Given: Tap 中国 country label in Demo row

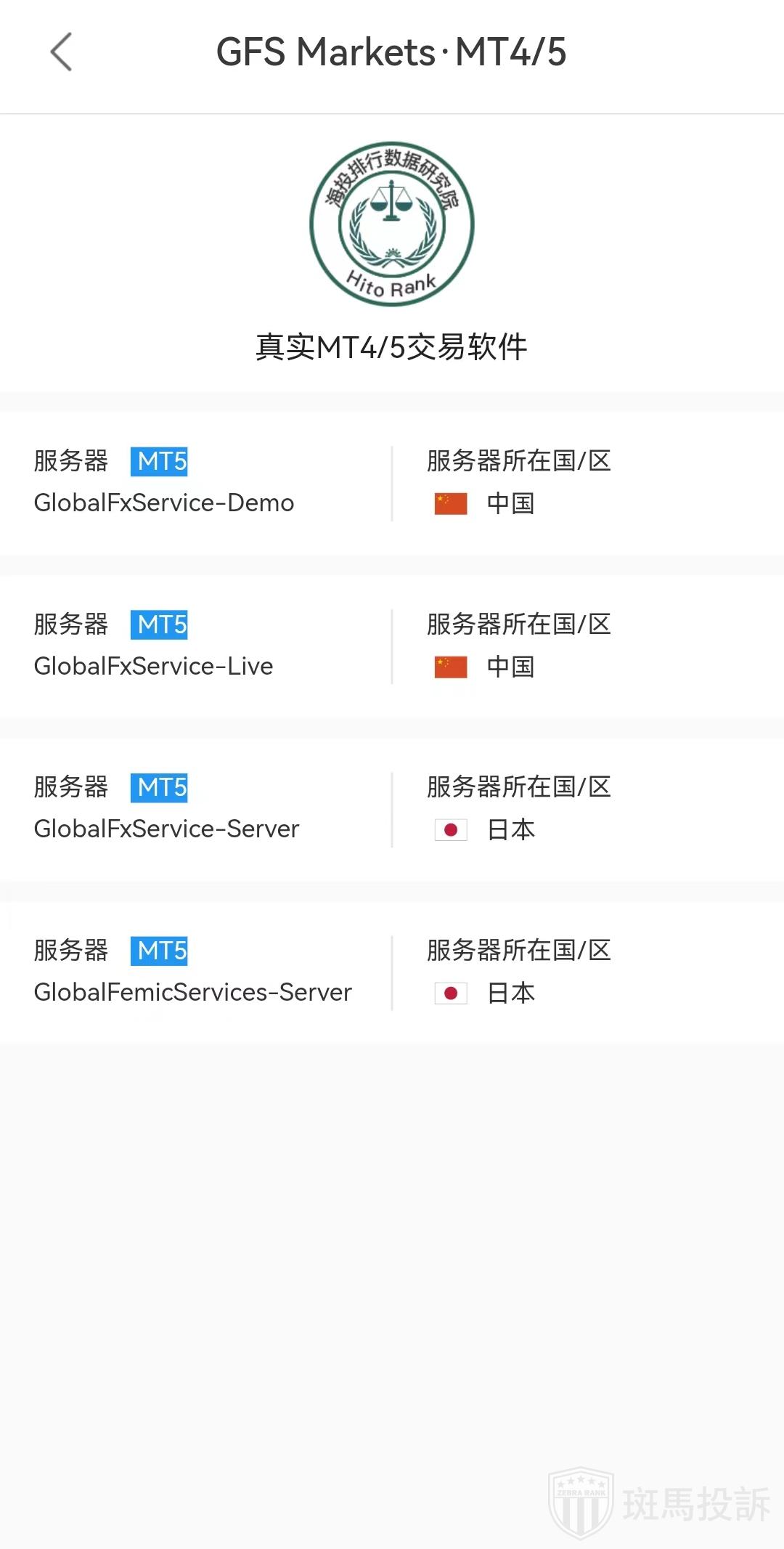Looking at the screenshot, I should click(x=510, y=503).
